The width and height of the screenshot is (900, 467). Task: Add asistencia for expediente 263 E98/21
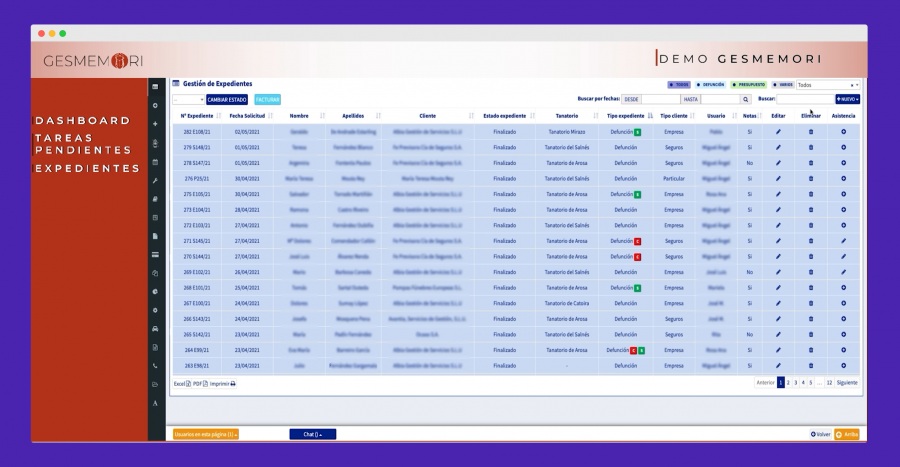point(844,365)
